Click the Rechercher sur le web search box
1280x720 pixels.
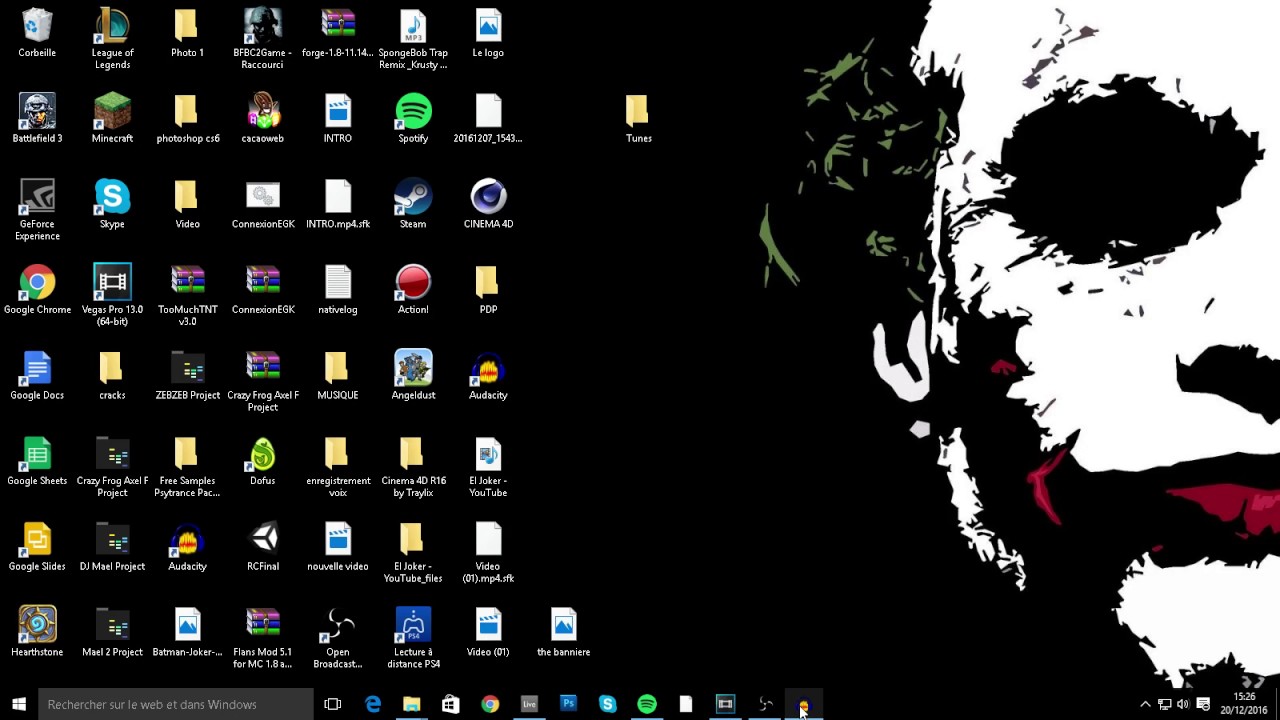coord(175,704)
